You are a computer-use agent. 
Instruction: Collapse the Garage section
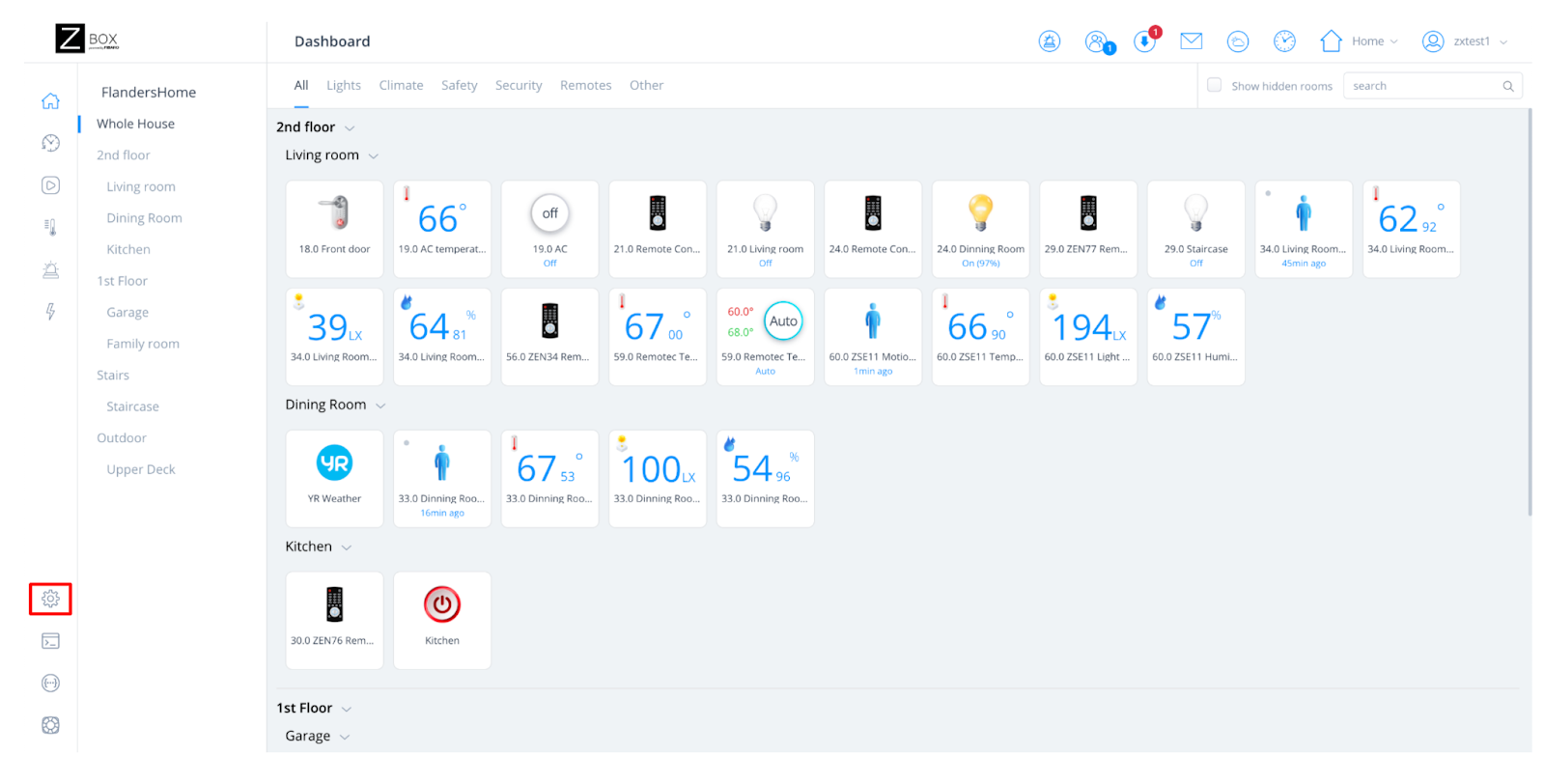(345, 737)
